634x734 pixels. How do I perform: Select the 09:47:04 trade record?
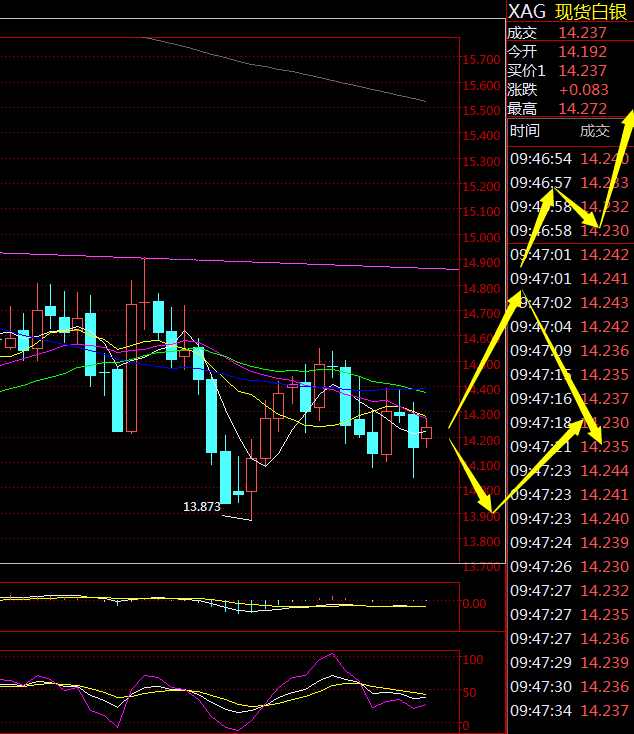click(569, 327)
